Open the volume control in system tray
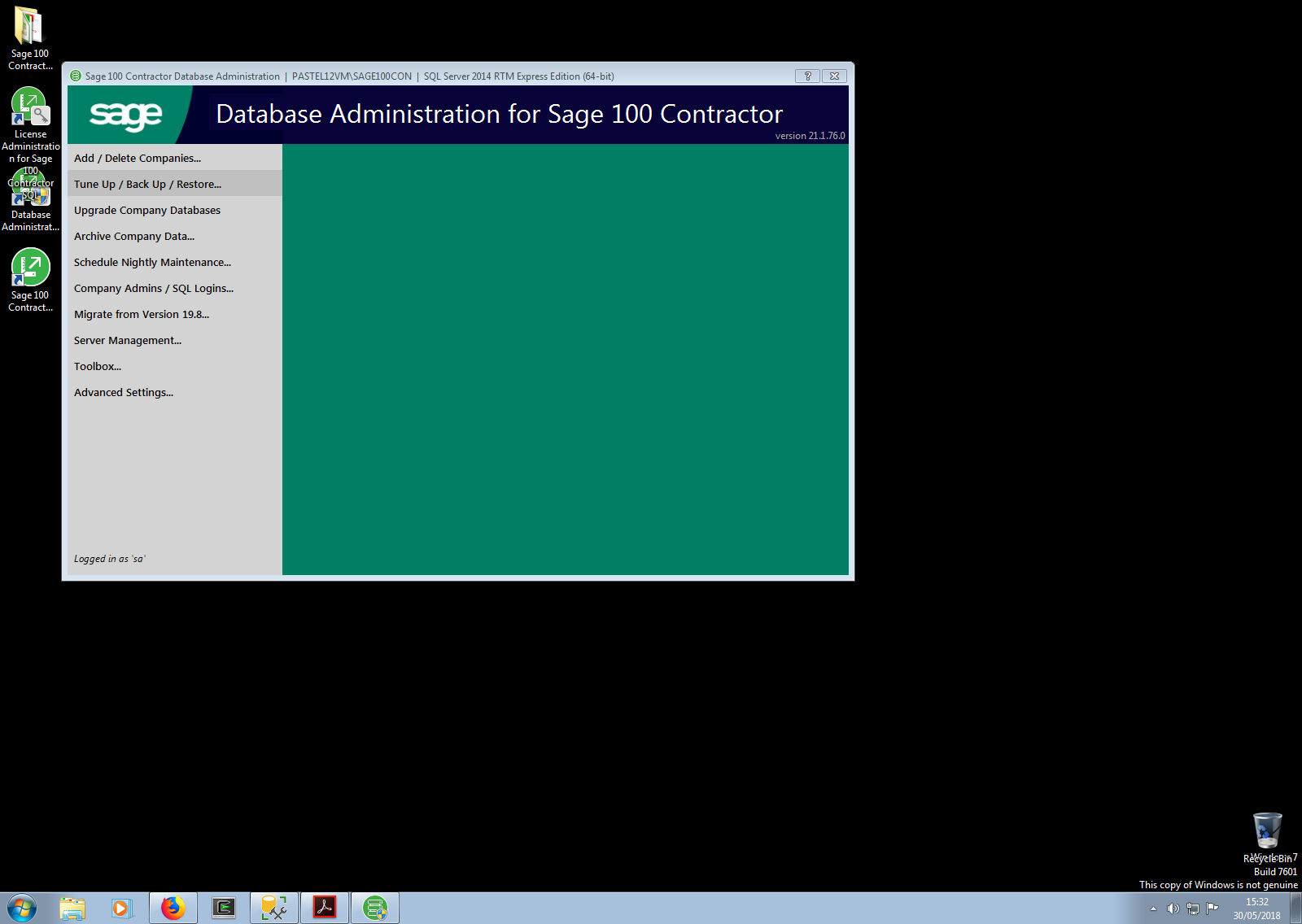The image size is (1302, 924). click(1173, 909)
